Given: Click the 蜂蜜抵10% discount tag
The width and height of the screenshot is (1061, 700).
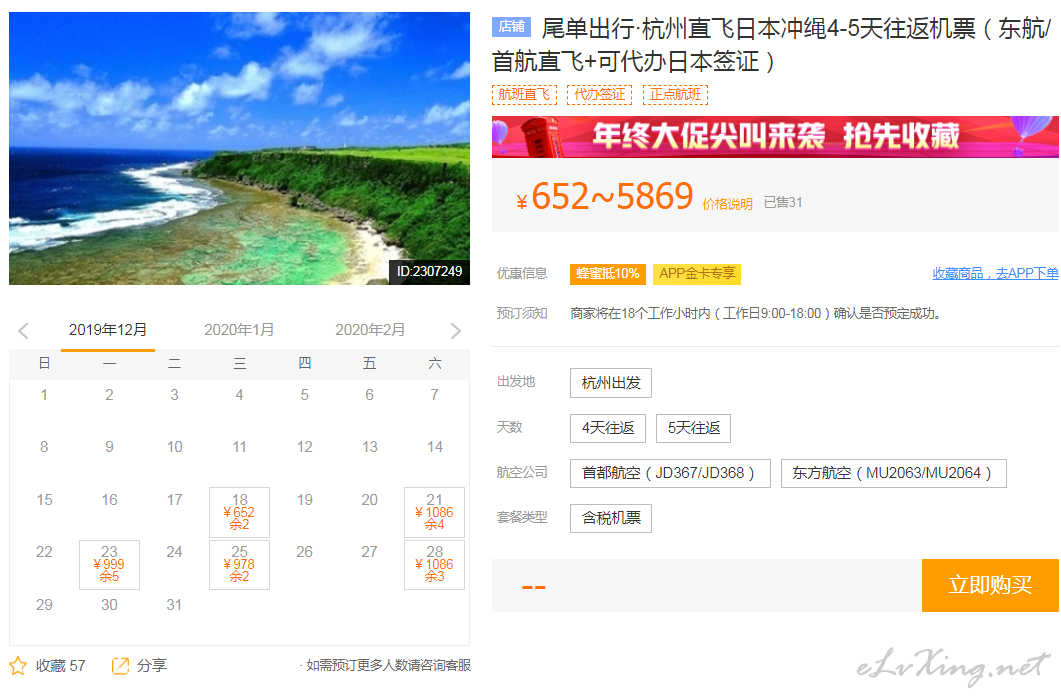Looking at the screenshot, I should tap(608, 274).
